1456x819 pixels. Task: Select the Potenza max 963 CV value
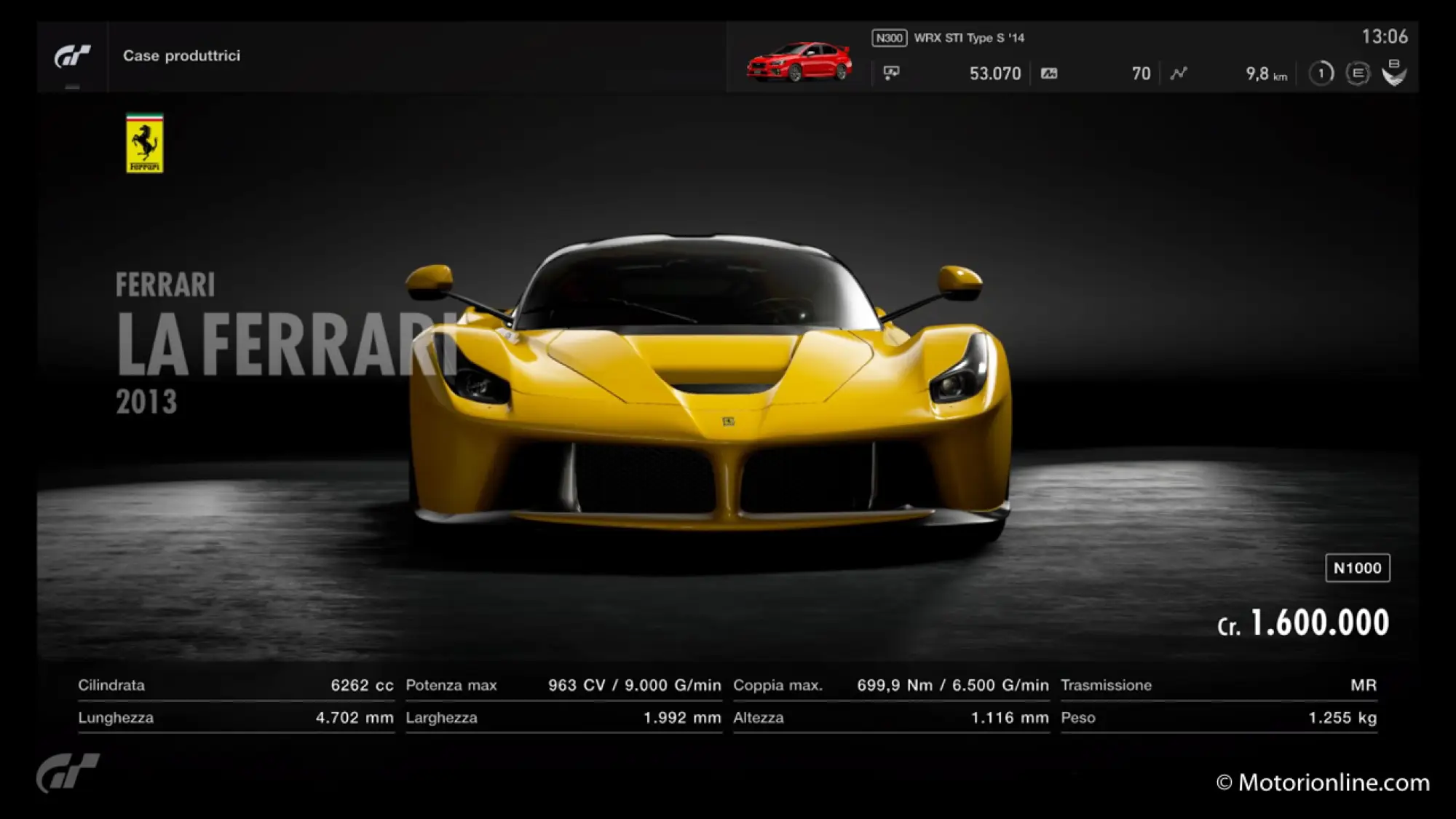(634, 686)
